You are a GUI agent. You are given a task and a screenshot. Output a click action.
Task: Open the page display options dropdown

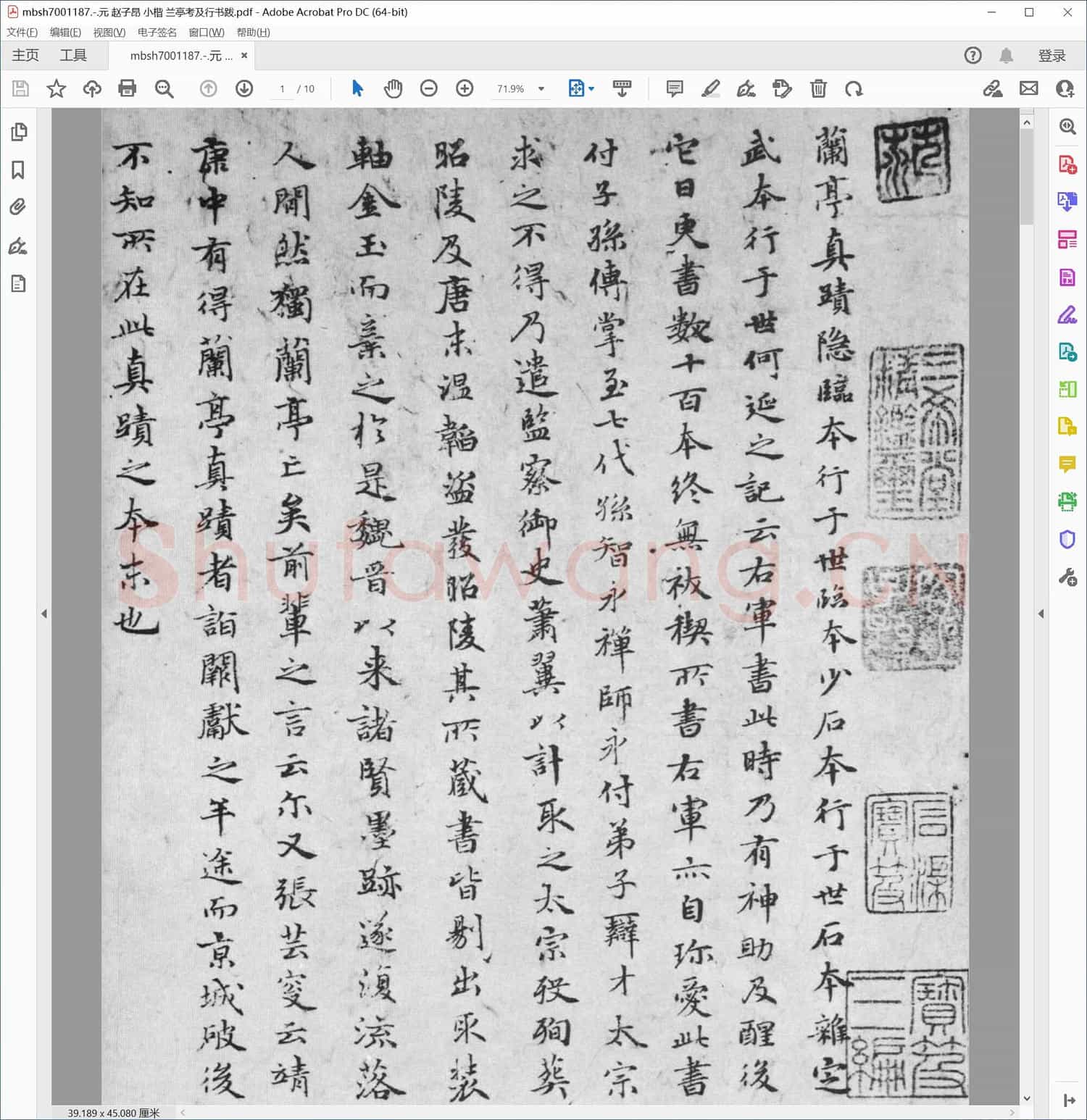590,88
